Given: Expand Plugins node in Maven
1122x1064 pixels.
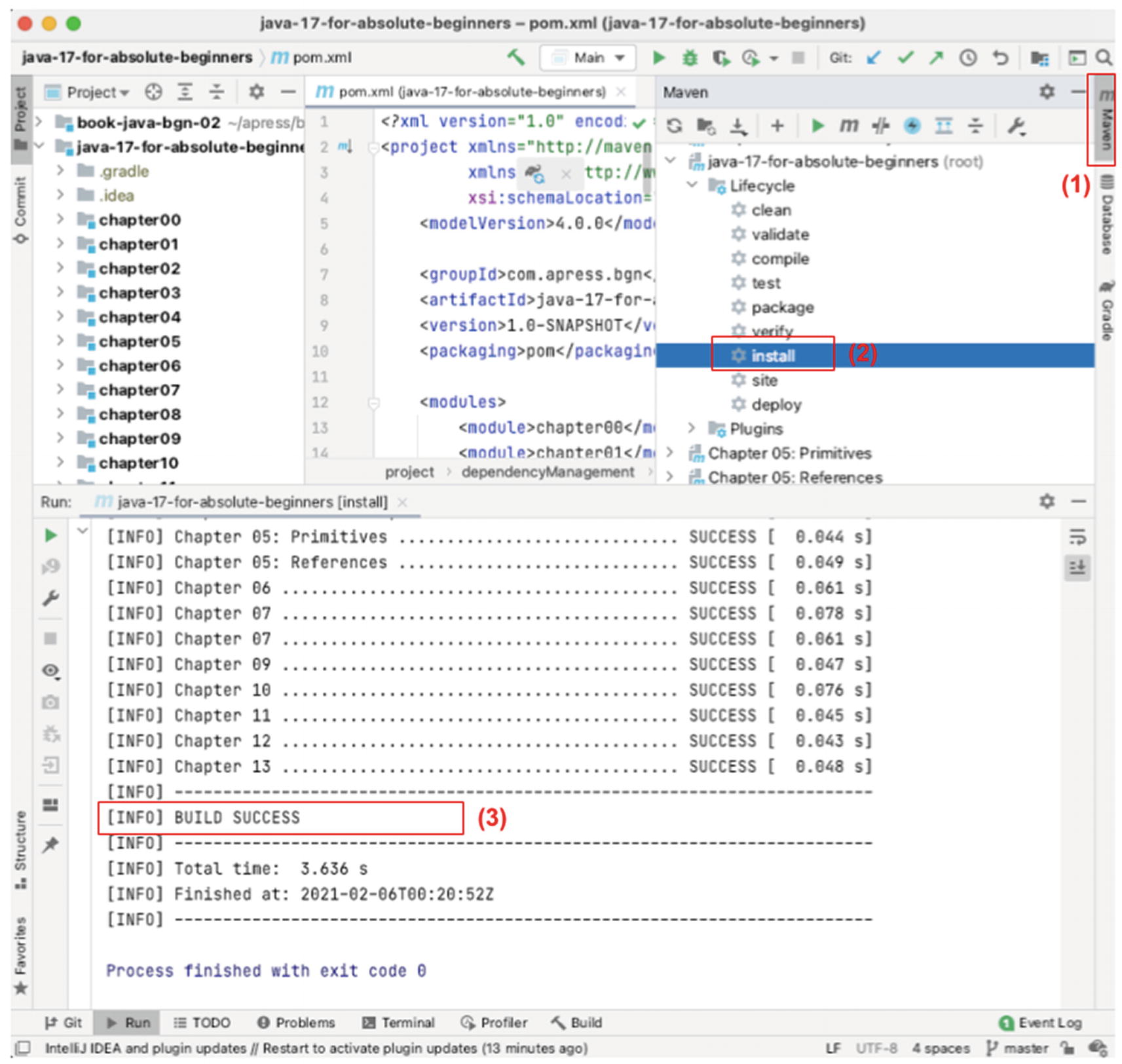Looking at the screenshot, I should tap(692, 428).
